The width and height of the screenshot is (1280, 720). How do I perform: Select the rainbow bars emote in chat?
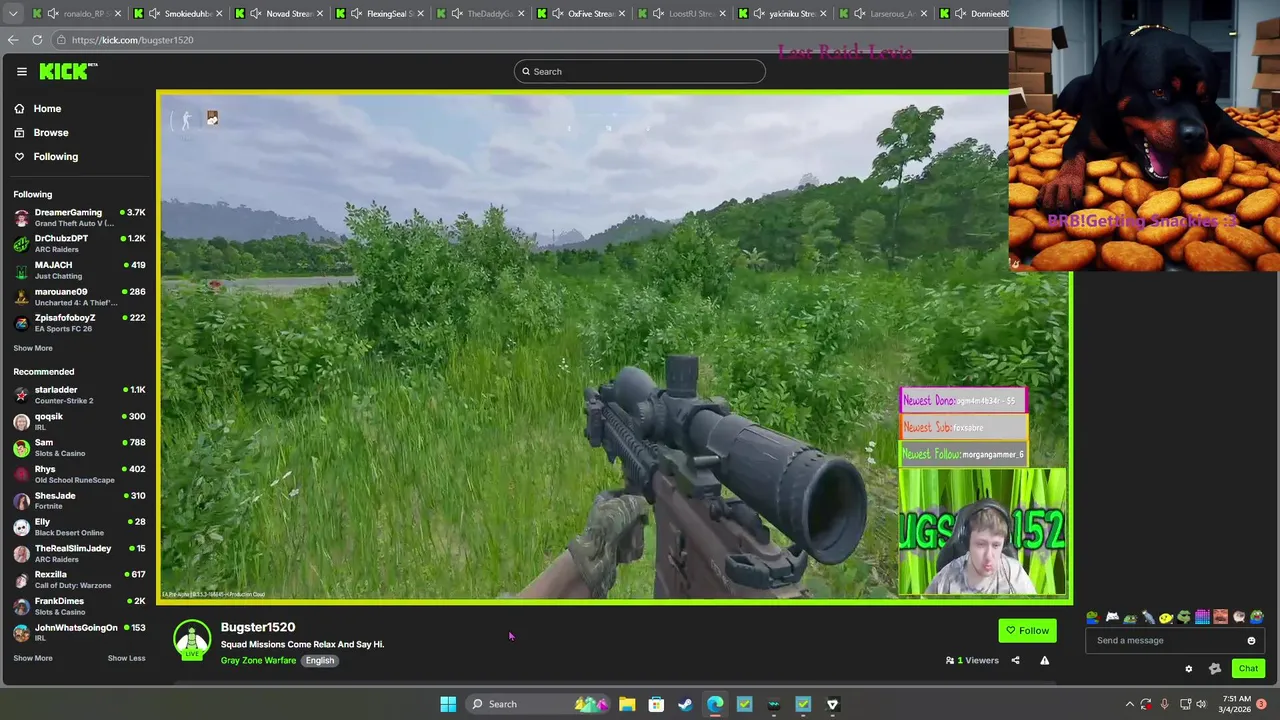click(x=1202, y=617)
